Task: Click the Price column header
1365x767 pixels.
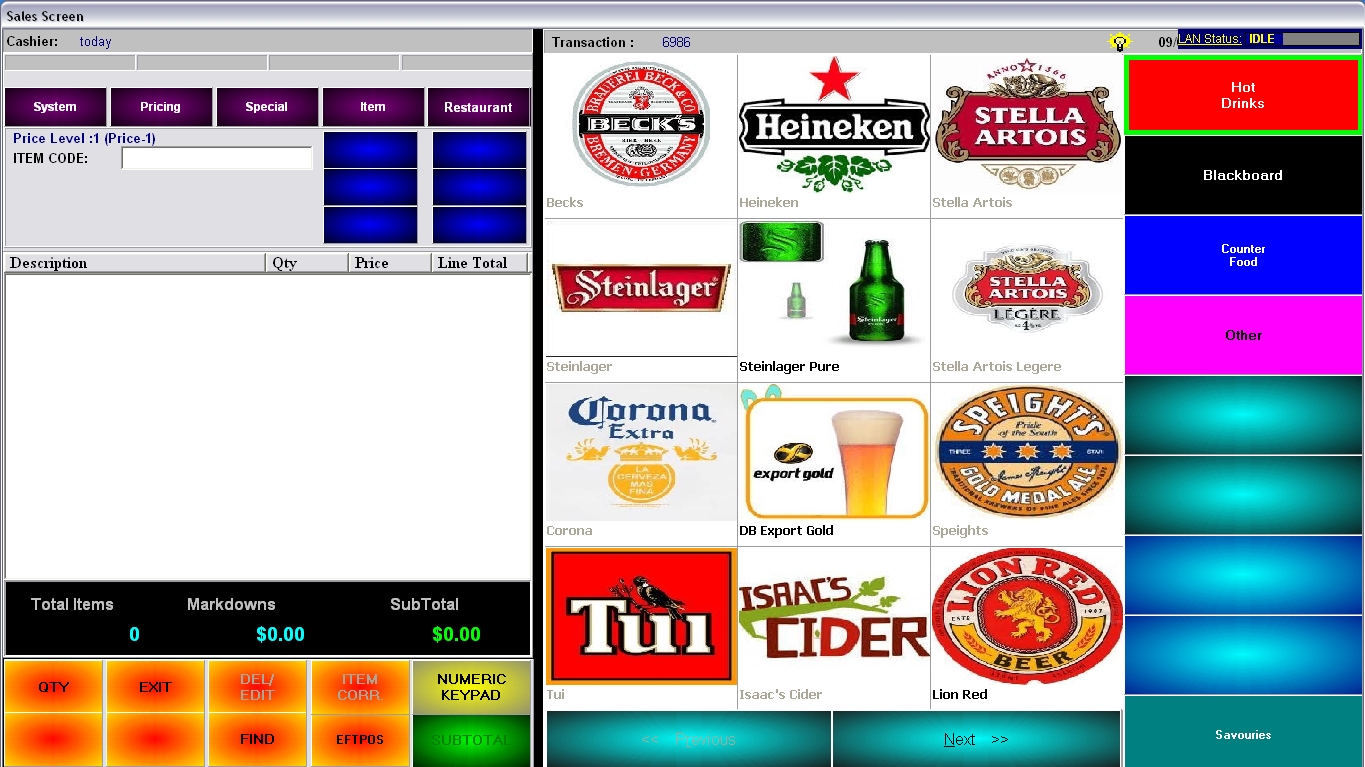Action: pos(390,263)
